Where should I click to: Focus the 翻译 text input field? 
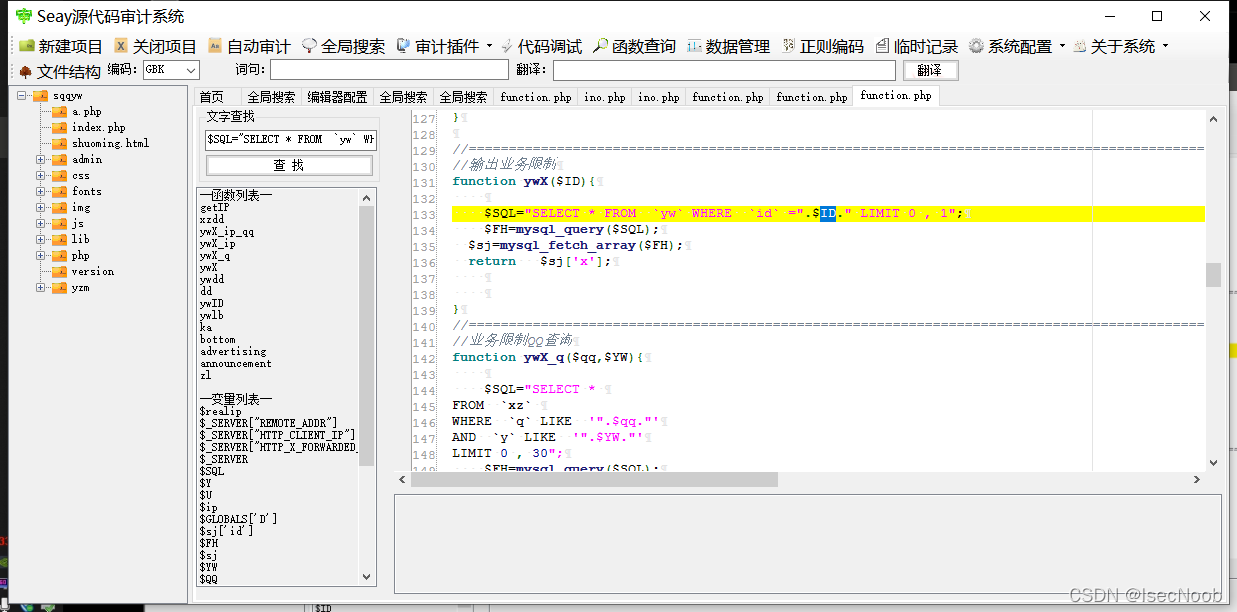pos(724,70)
